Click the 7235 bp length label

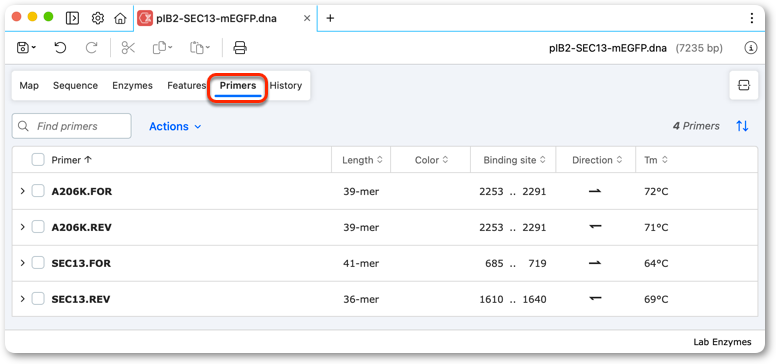699,48
